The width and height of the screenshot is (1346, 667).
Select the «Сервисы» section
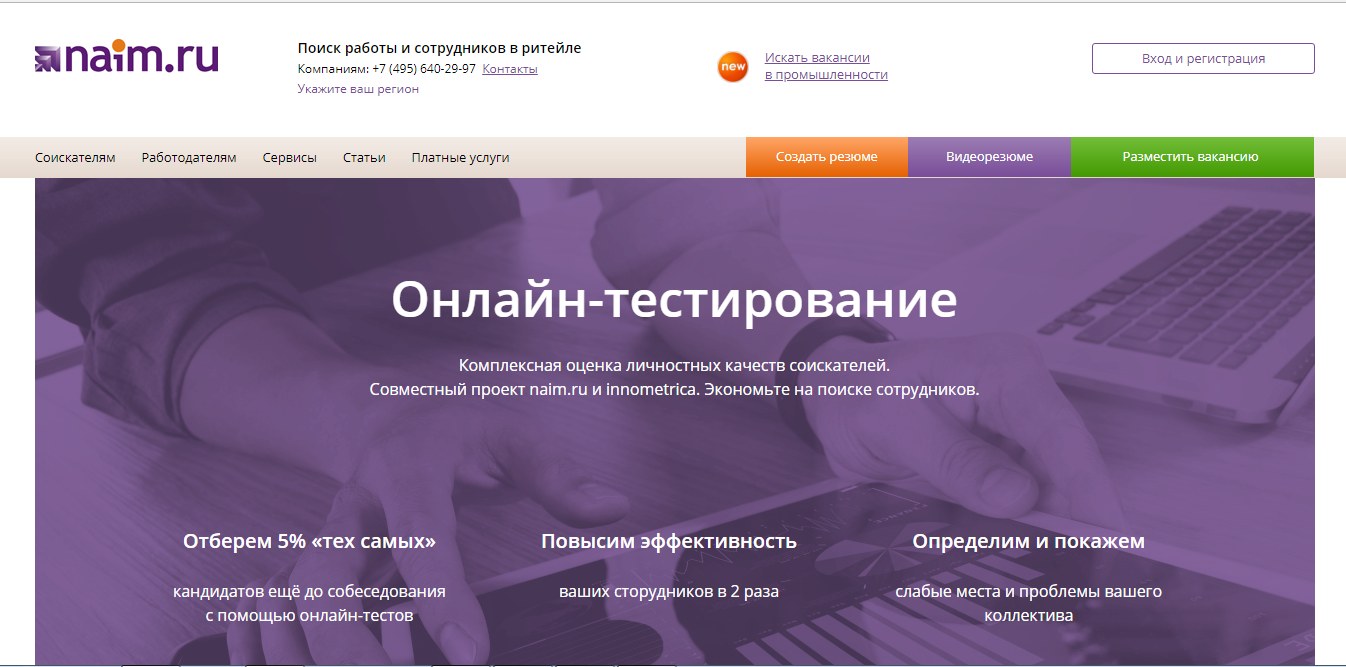tap(289, 157)
